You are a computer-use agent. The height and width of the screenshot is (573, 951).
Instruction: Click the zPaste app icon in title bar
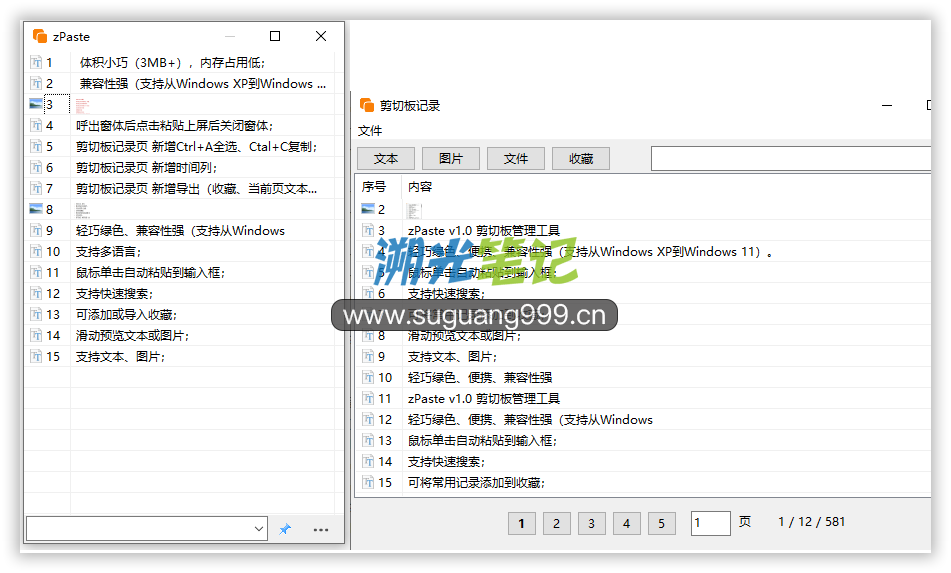click(x=40, y=36)
